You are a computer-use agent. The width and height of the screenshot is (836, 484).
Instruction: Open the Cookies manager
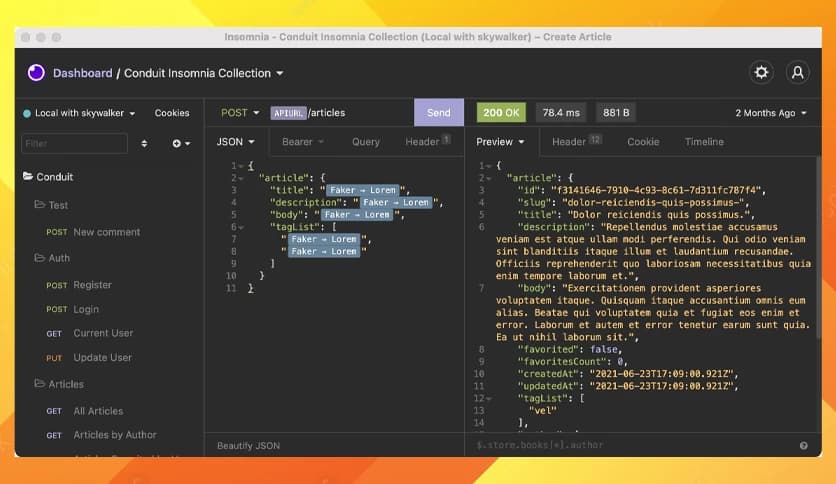point(172,113)
